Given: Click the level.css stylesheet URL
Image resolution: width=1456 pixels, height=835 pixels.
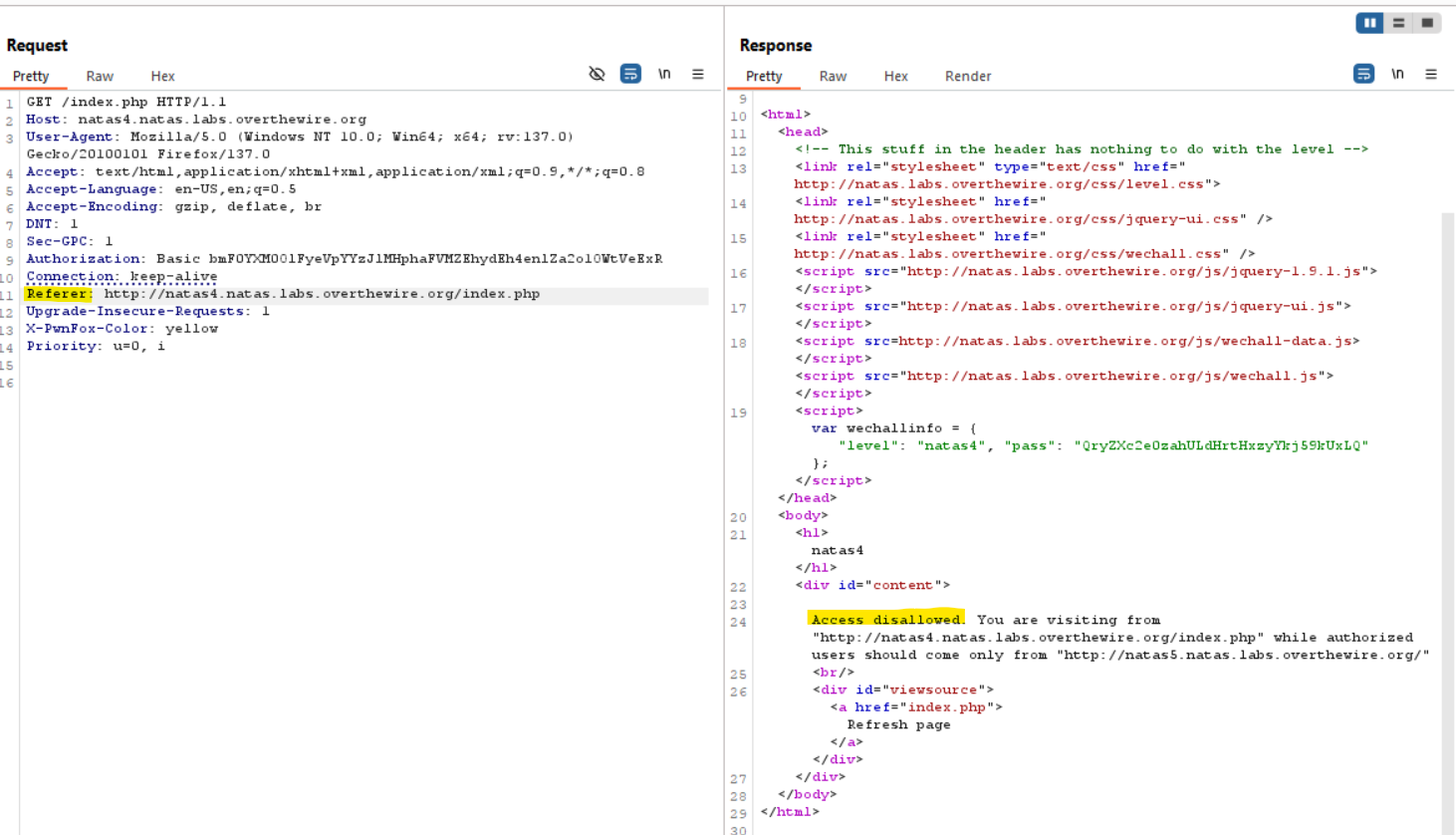Looking at the screenshot, I should 1003,184.
